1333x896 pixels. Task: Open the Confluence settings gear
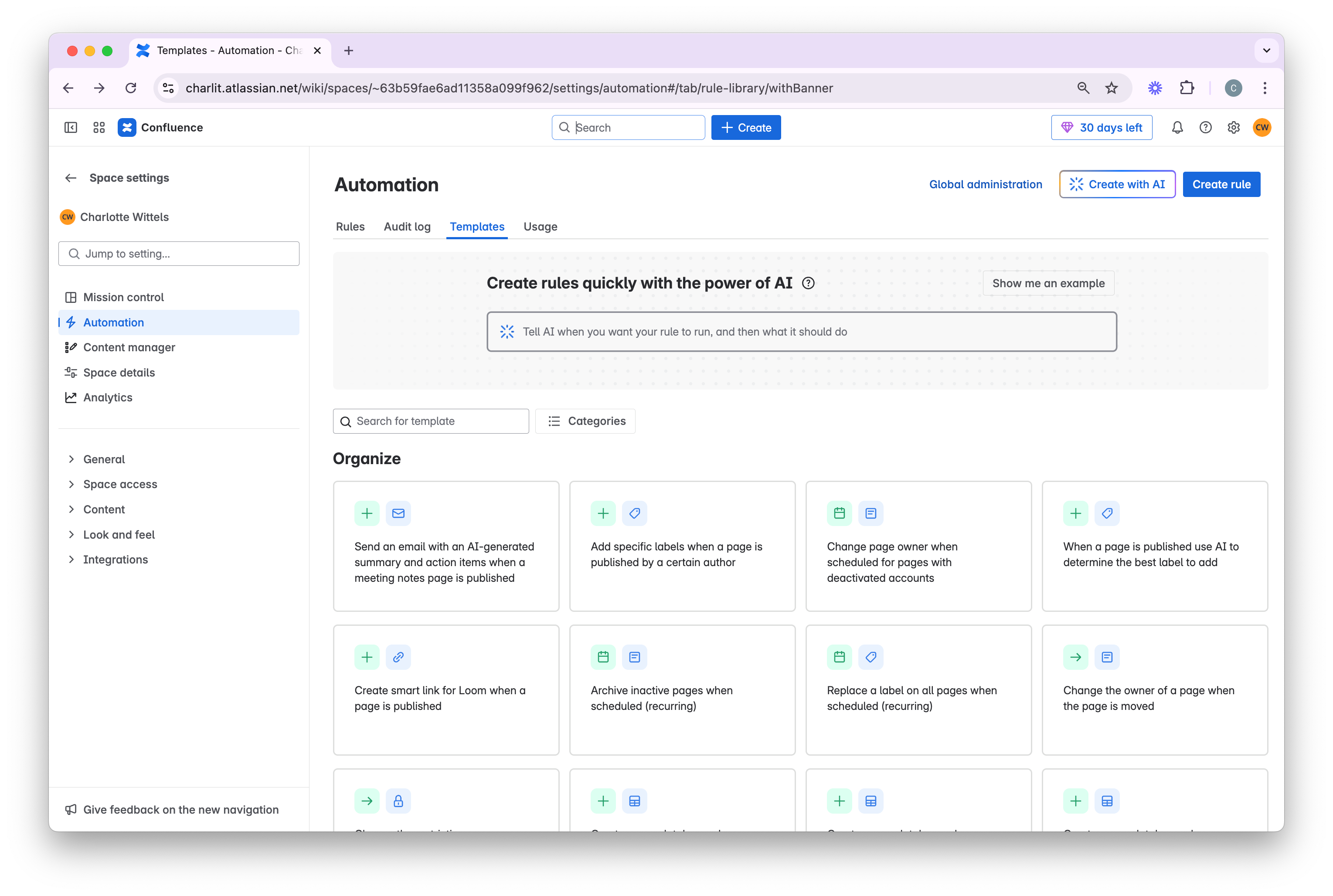pyautogui.click(x=1233, y=127)
